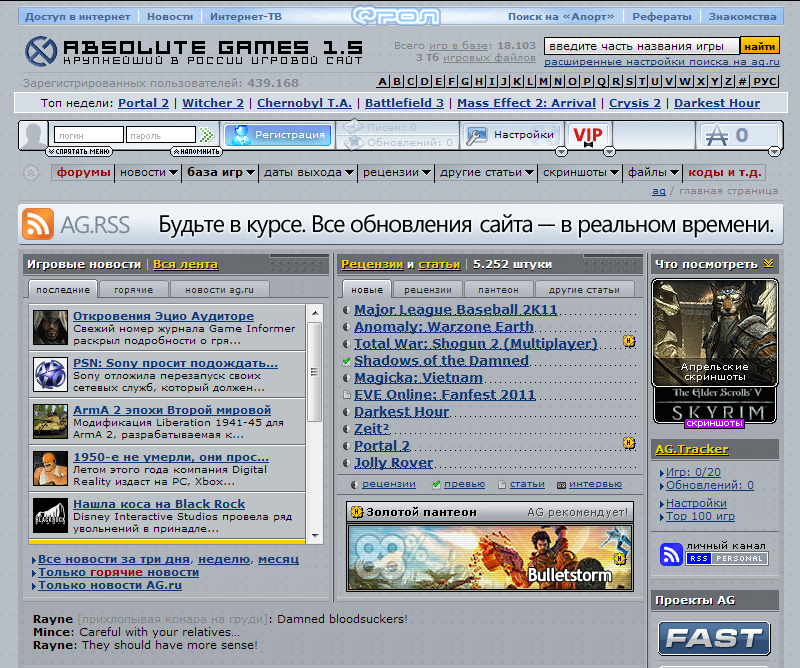Image resolution: width=800 pixels, height=668 pixels.
Task: Click the Регистрация button
Action: [x=278, y=135]
